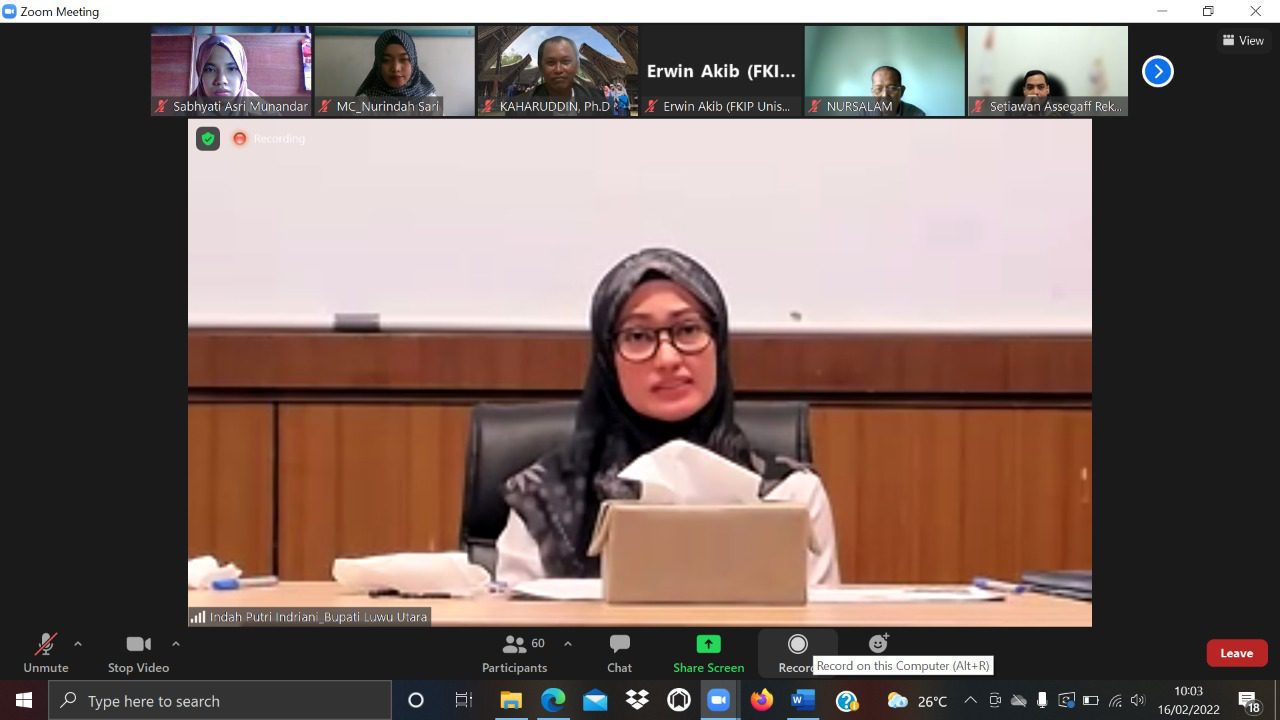Expand audio options arrow beside Unmute
1280x720 pixels.
(x=78, y=644)
